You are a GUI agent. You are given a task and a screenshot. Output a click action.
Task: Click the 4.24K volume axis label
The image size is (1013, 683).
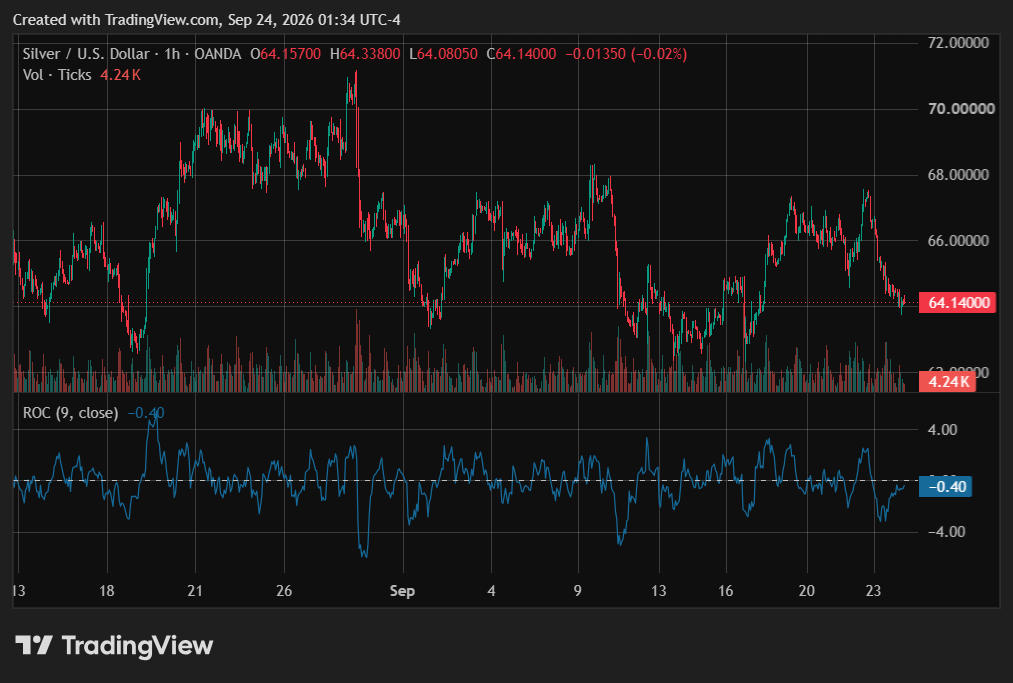pos(948,381)
